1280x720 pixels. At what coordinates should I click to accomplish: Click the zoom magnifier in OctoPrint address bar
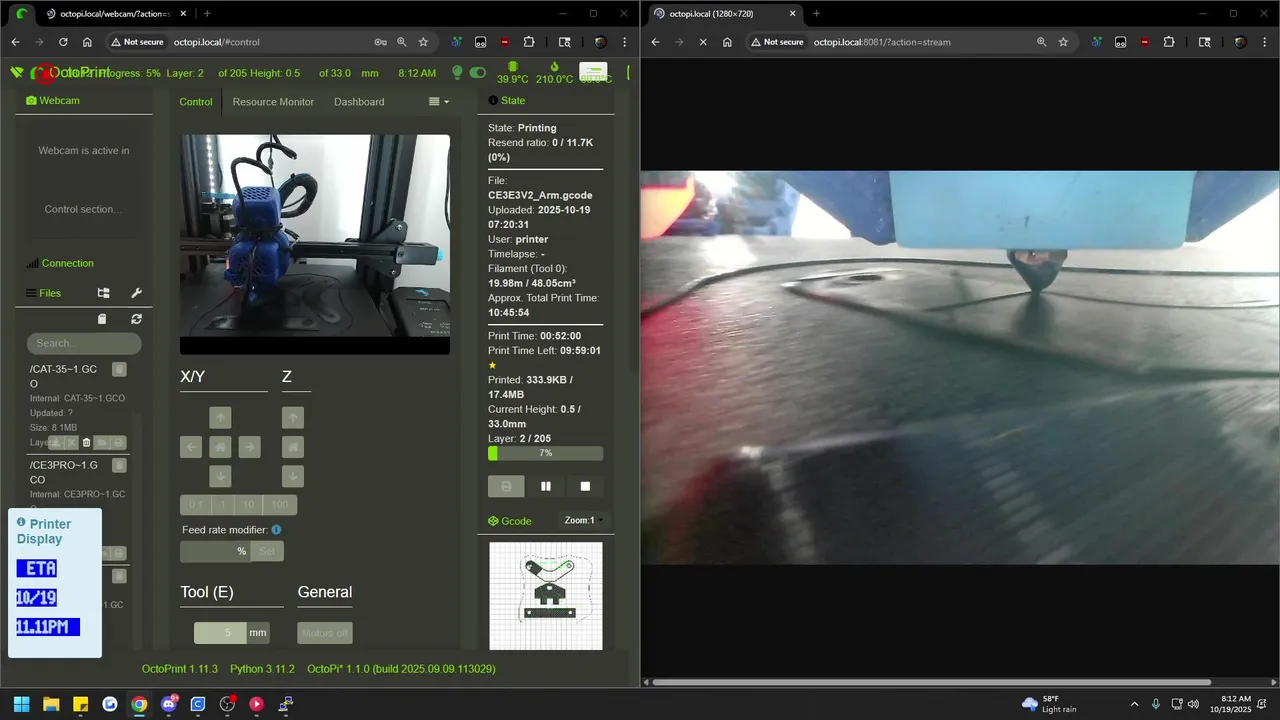click(x=402, y=42)
